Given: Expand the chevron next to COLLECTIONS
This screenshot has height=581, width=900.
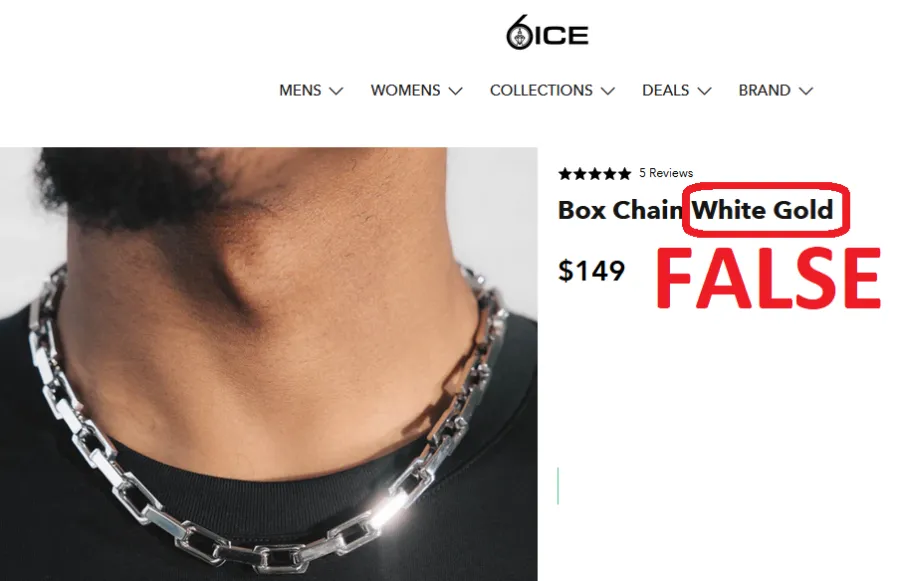Looking at the screenshot, I should point(608,91).
